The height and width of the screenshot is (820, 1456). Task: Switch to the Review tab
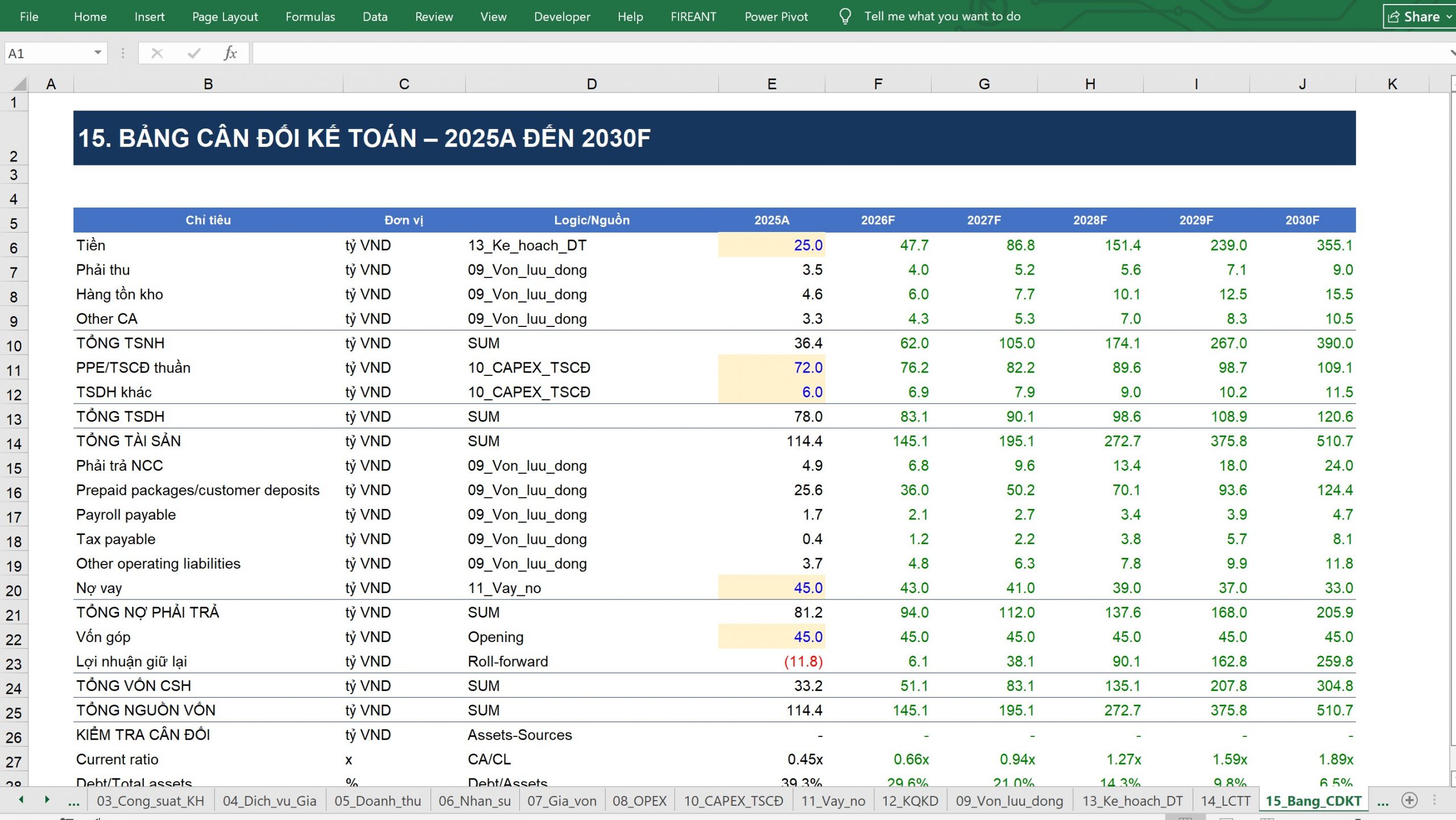[434, 16]
